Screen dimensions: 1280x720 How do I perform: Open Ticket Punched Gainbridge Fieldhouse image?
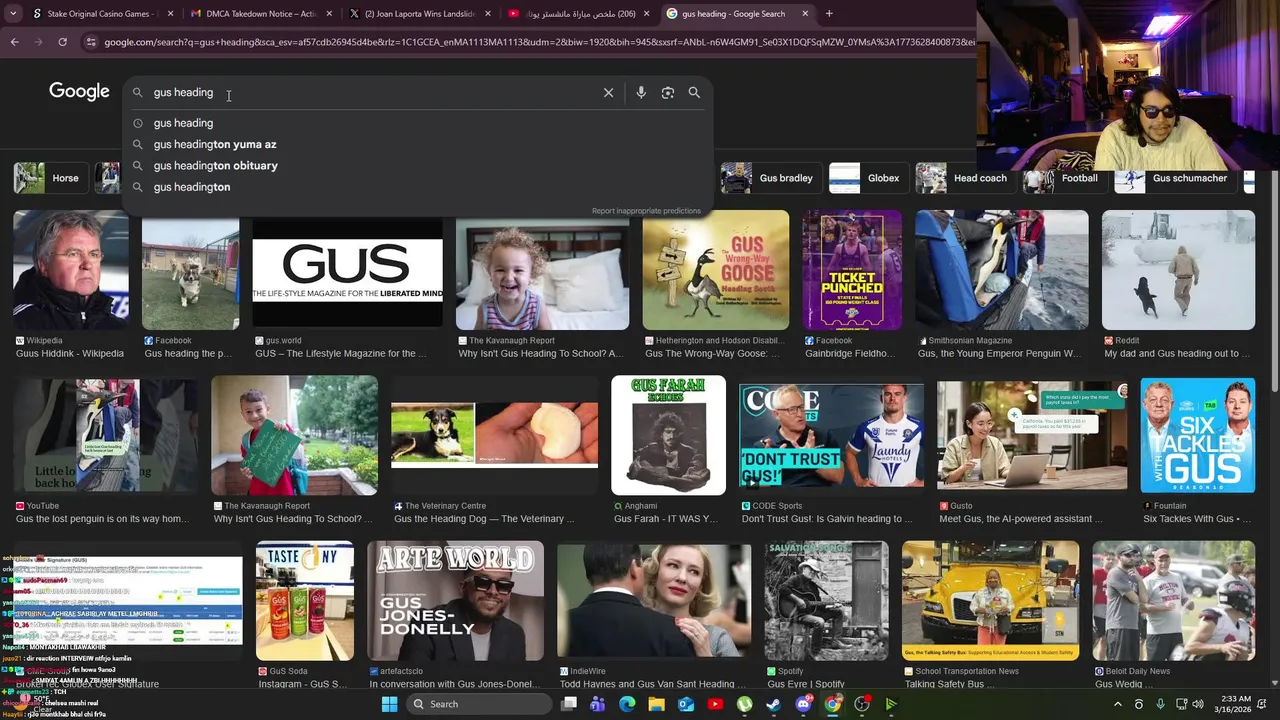tap(852, 270)
